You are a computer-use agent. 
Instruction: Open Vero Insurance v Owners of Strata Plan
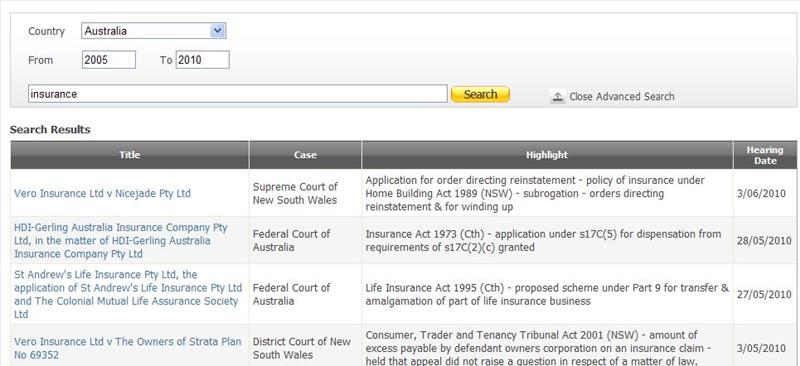[128, 348]
